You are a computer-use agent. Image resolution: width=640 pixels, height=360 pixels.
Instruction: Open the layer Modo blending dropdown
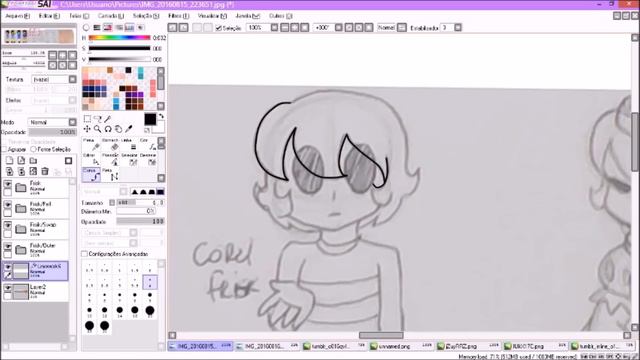click(x=72, y=122)
